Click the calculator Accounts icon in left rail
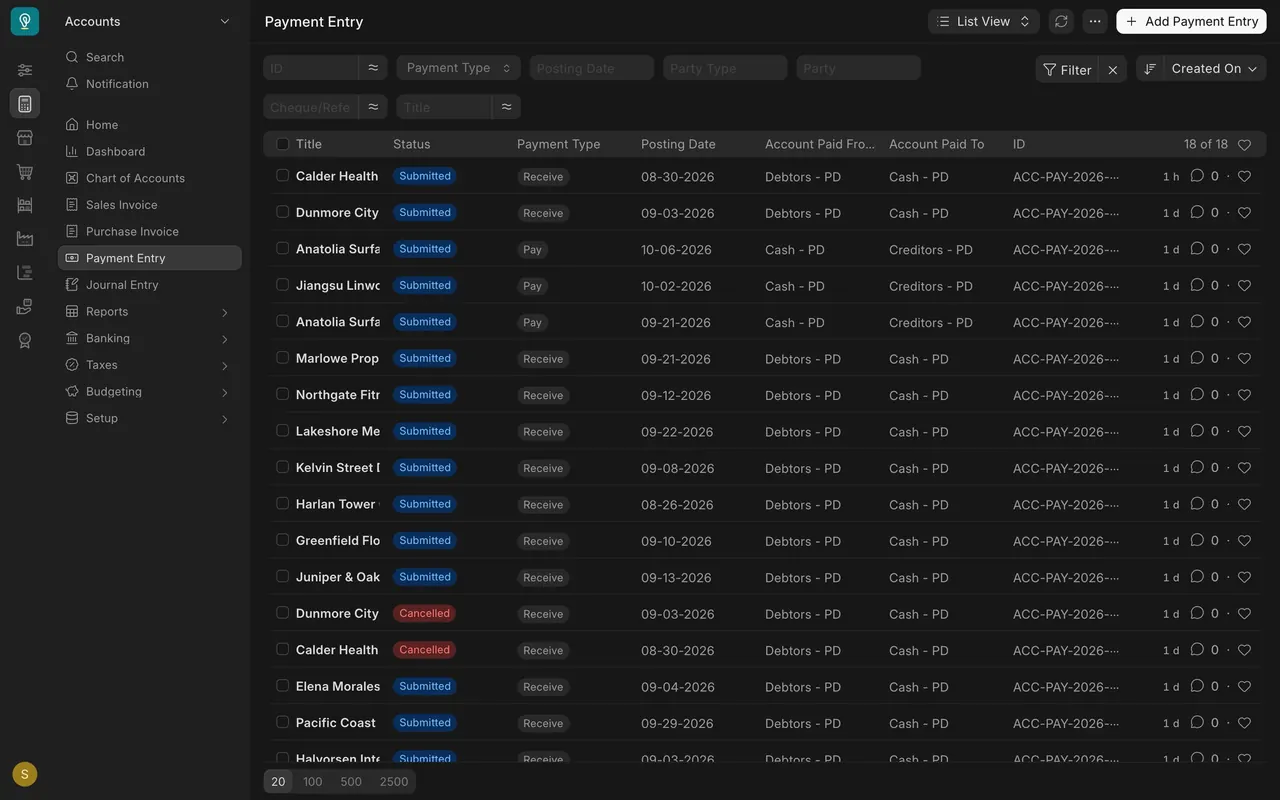The image size is (1280, 800). 25,104
